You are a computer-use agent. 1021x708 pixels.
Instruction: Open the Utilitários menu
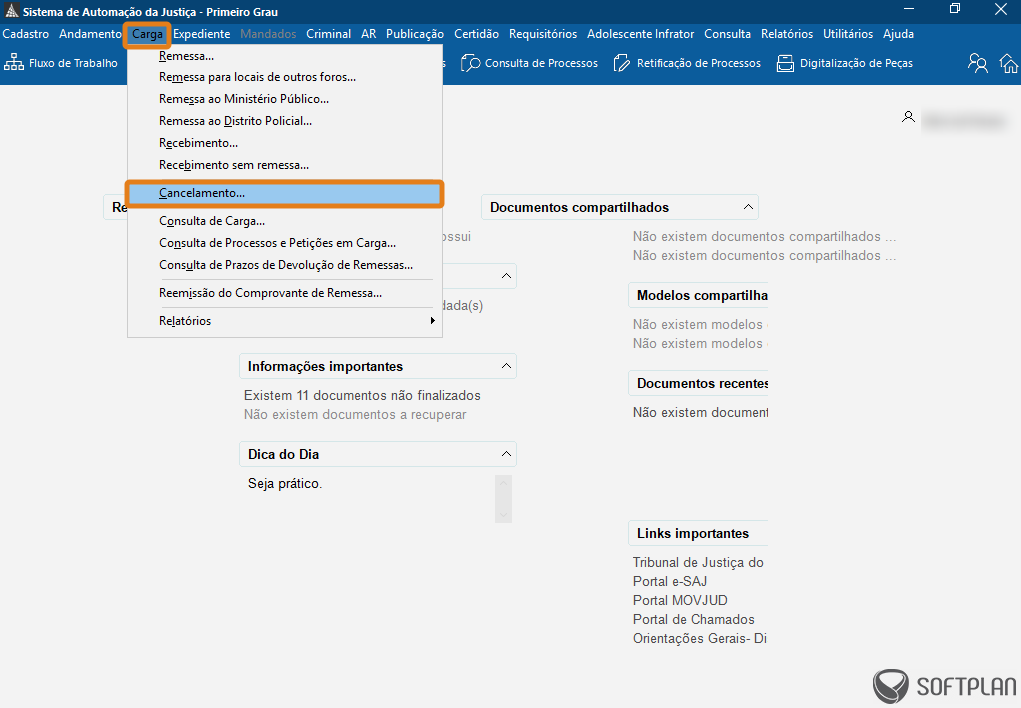tap(848, 34)
